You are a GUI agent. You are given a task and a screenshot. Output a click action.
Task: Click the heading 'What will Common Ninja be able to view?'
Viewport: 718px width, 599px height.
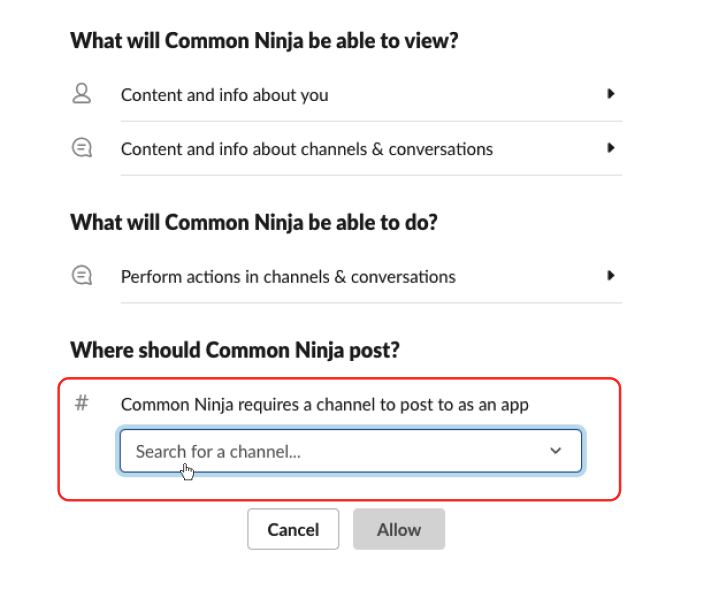(264, 41)
